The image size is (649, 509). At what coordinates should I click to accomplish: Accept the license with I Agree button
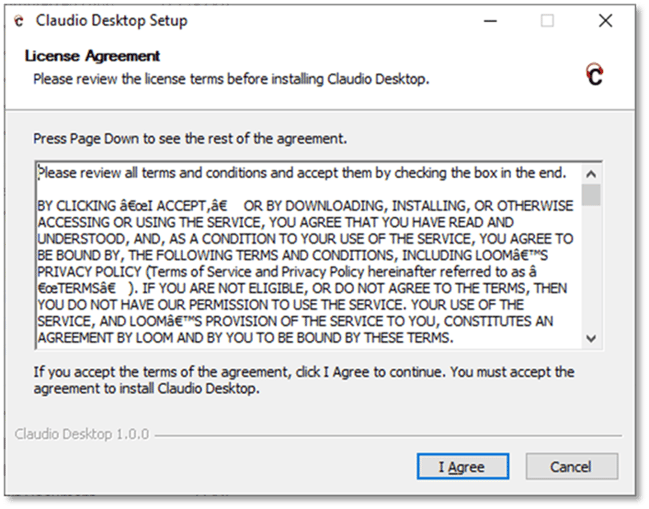tap(463, 467)
